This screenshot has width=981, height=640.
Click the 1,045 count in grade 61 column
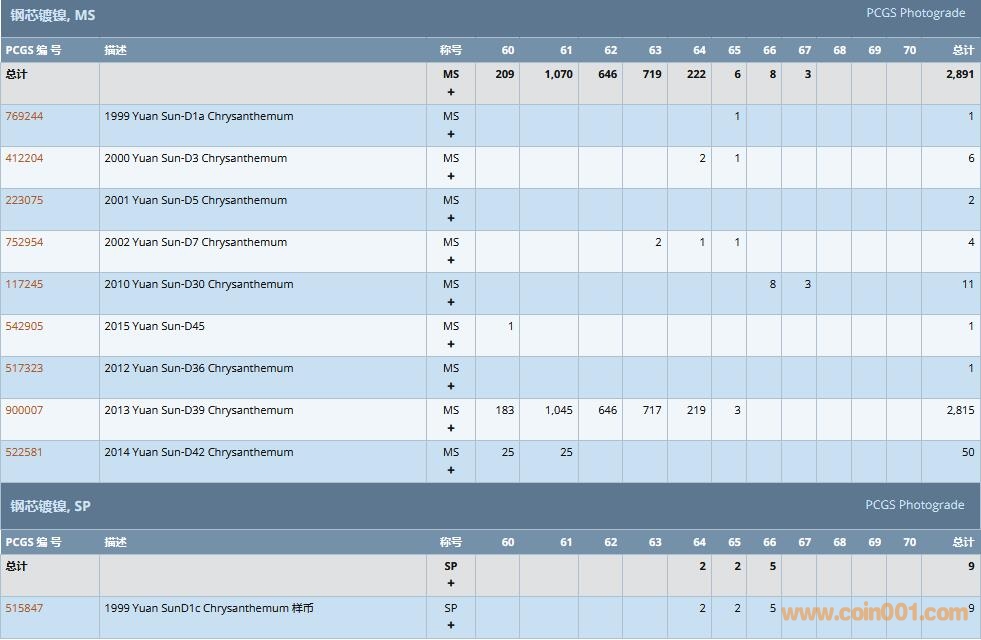[x=559, y=410]
